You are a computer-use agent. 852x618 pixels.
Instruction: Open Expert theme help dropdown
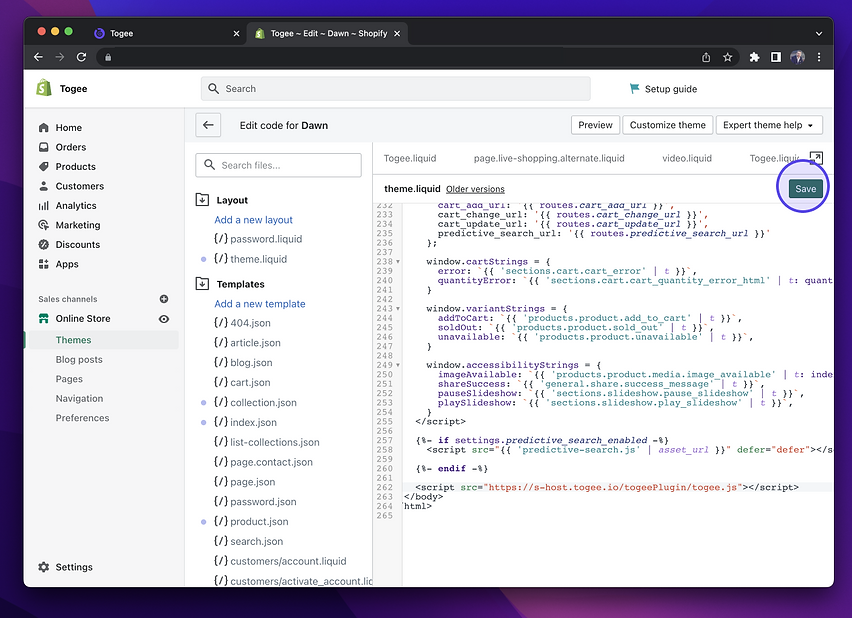(x=769, y=126)
